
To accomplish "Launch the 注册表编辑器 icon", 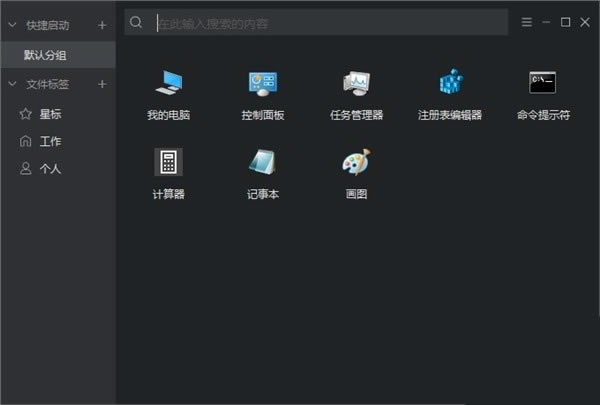I will [x=451, y=82].
